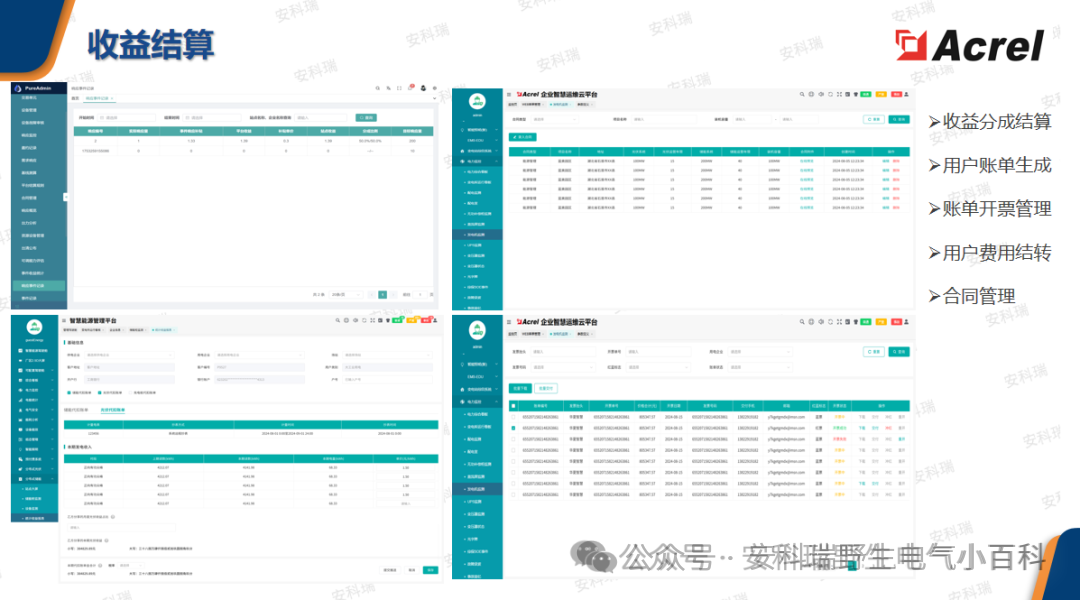
Task: Open the highlighted 响应事件记录 sidebar item in PureAdmin
Action: [39, 285]
